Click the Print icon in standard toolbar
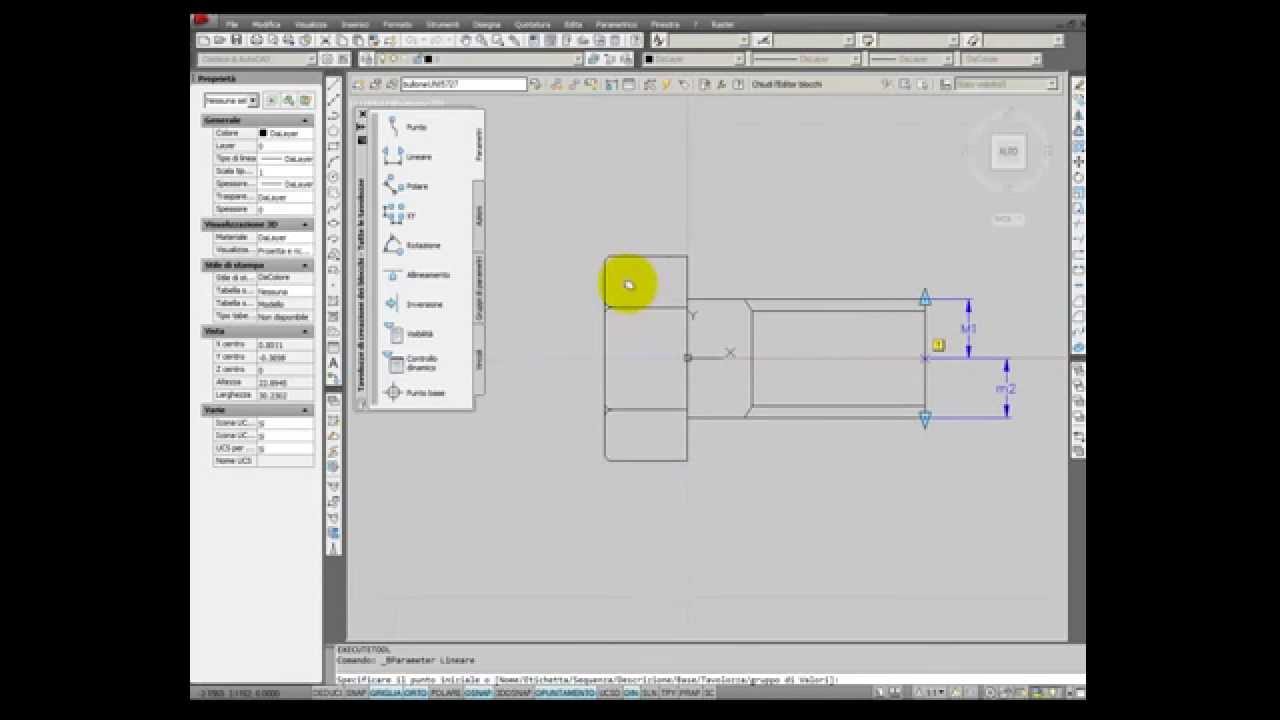This screenshot has height=720, width=1280. [256, 40]
